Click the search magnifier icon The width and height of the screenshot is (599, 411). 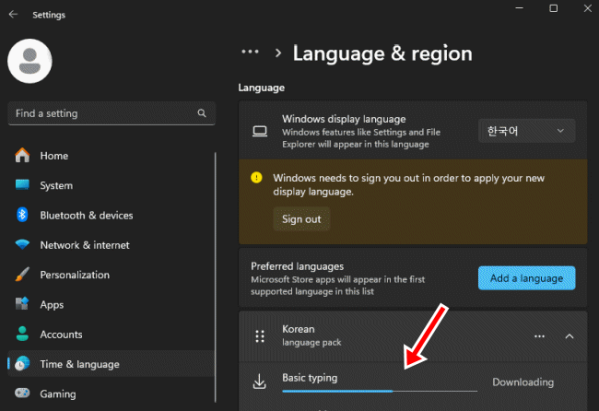202,113
